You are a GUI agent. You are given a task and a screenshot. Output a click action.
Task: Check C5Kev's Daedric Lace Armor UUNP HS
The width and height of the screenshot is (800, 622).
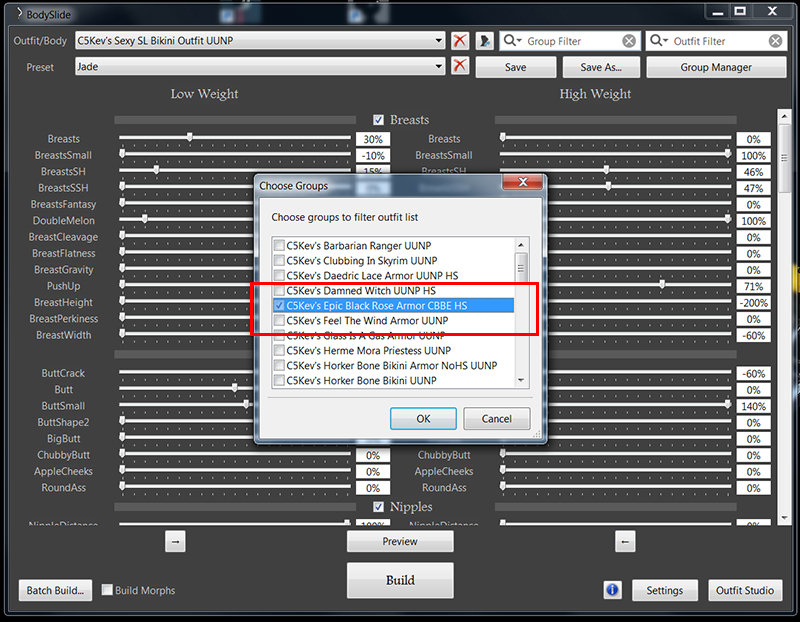pyautogui.click(x=279, y=276)
